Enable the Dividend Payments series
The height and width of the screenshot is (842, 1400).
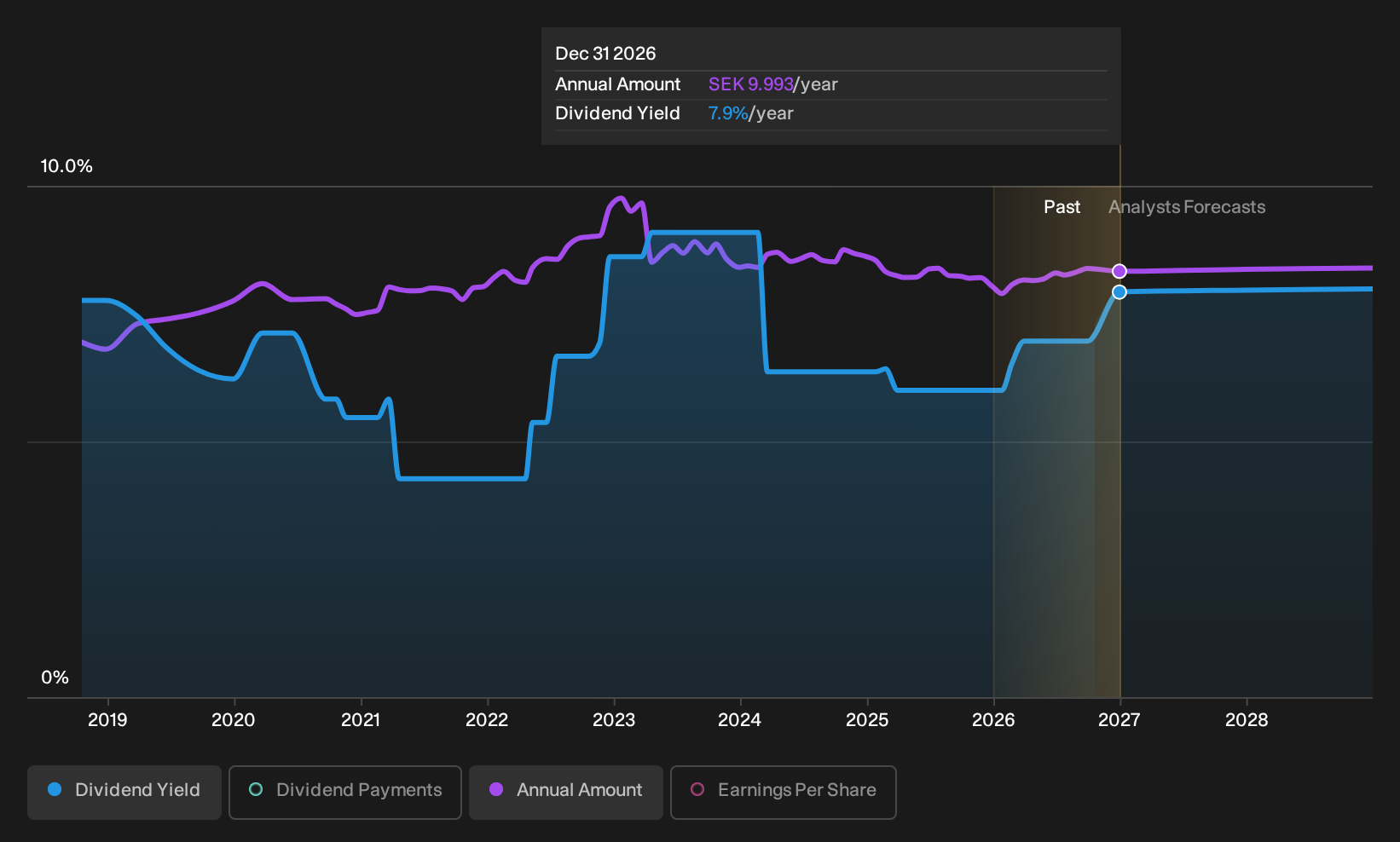[345, 793]
